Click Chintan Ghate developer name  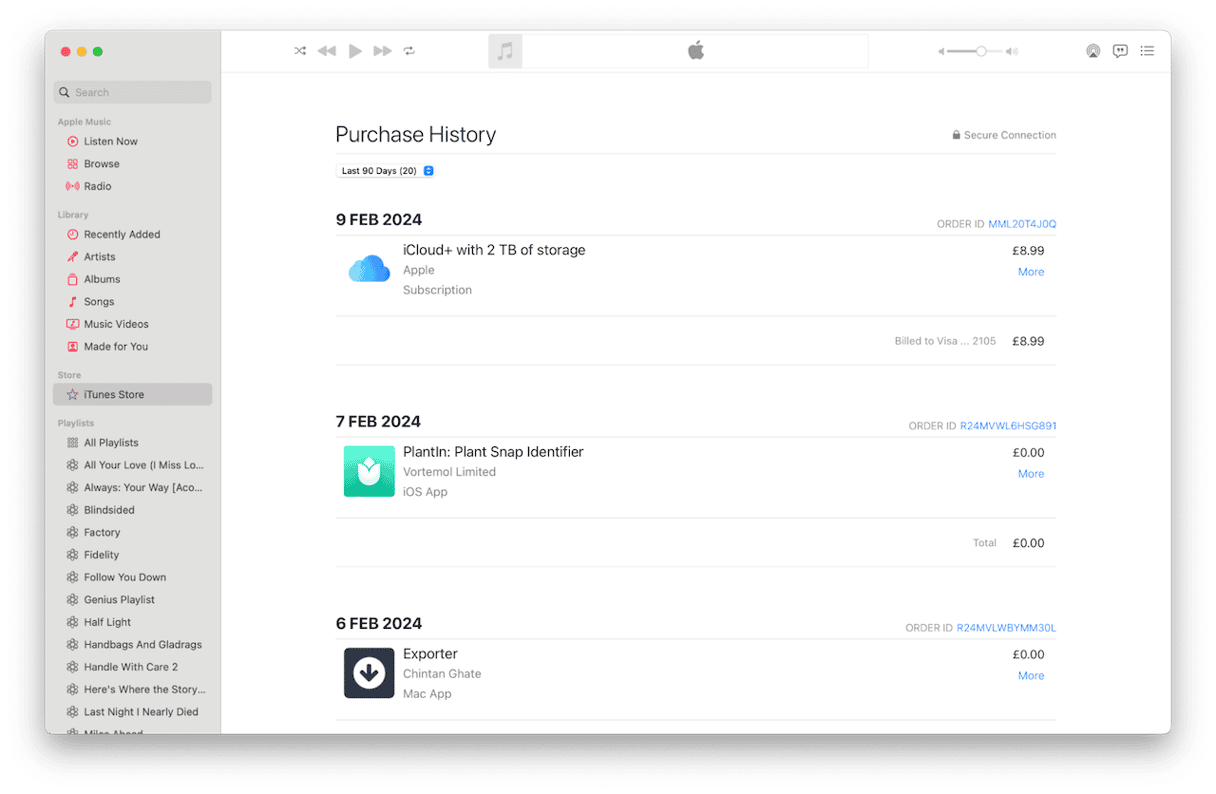pyautogui.click(x=442, y=674)
